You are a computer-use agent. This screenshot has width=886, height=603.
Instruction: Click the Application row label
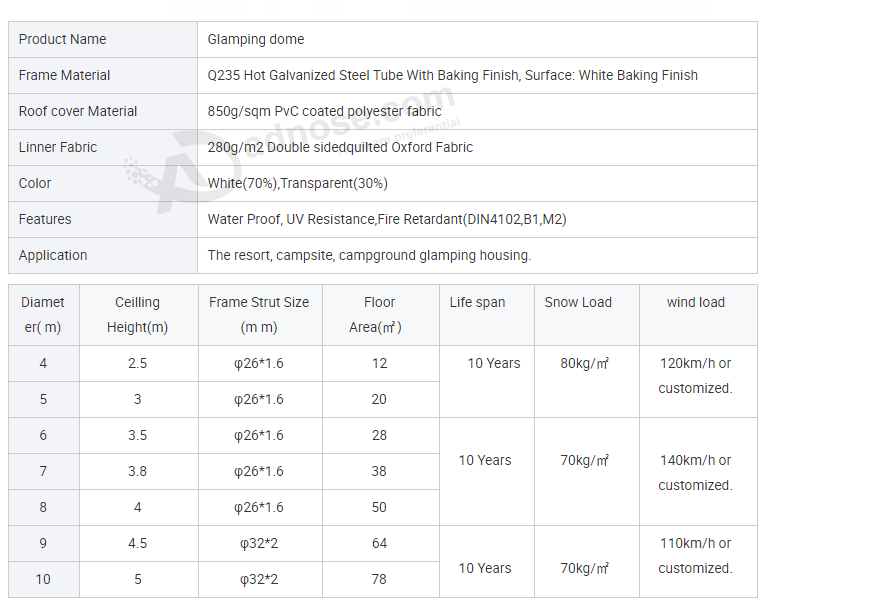pyautogui.click(x=53, y=255)
